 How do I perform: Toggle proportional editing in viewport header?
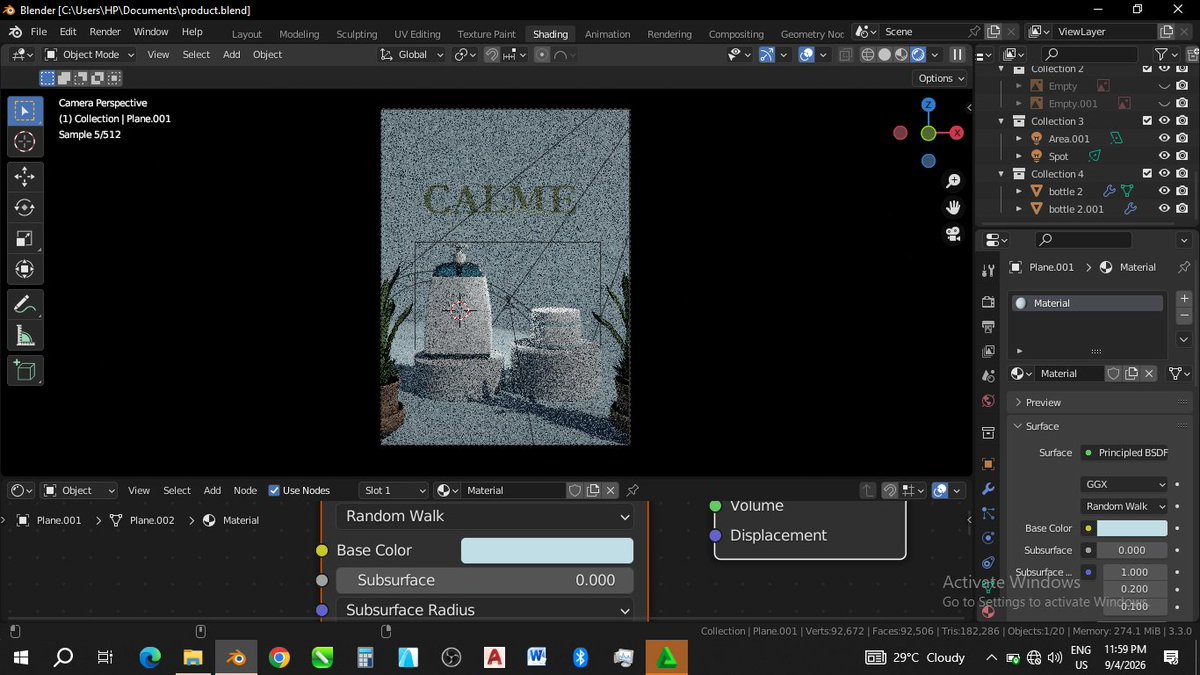click(542, 55)
